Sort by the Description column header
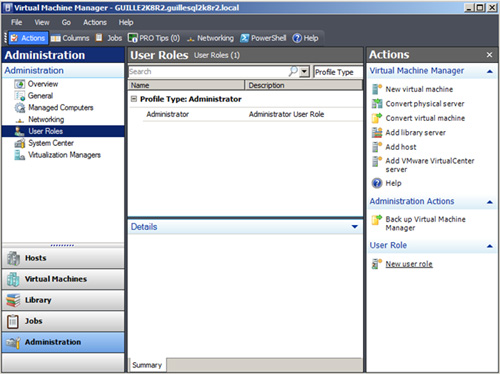 pyautogui.click(x=304, y=85)
